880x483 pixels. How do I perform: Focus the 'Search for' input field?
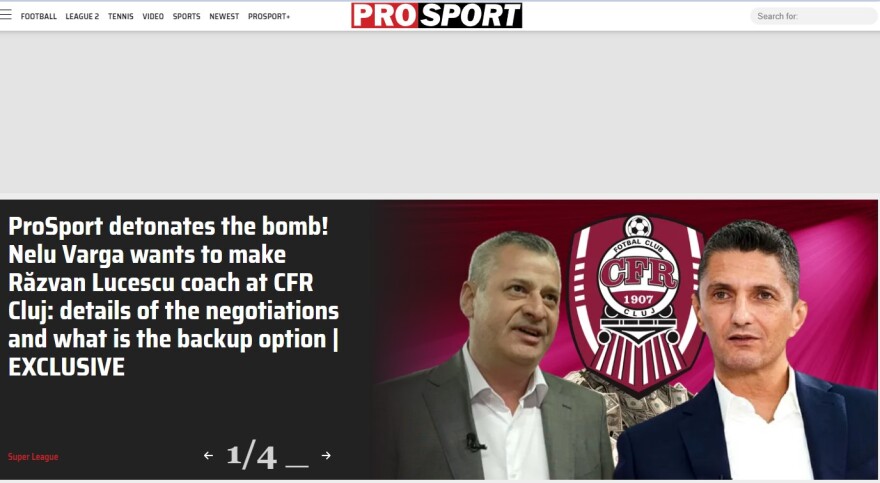pyautogui.click(x=814, y=16)
